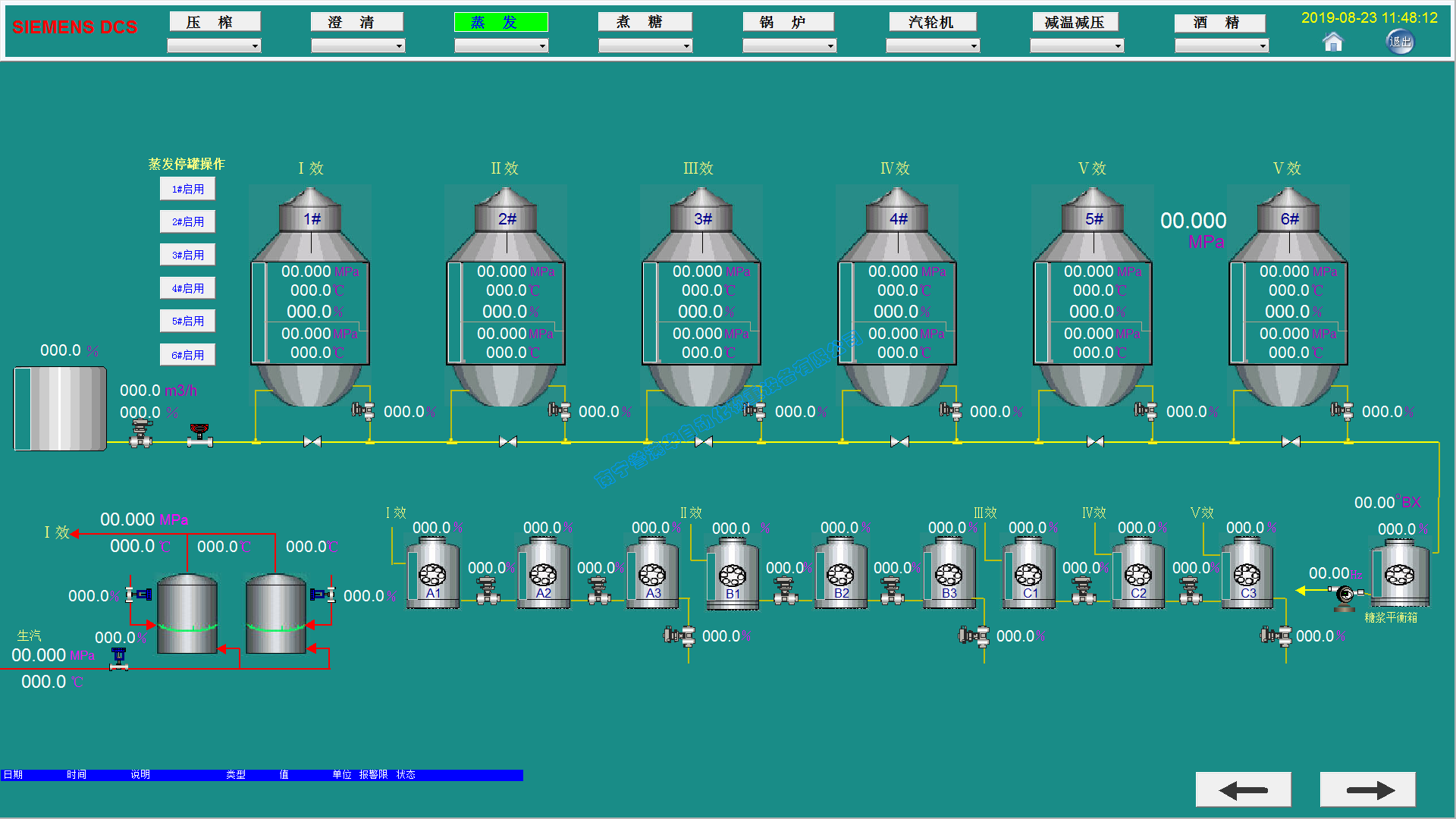Image resolution: width=1456 pixels, height=819 pixels.
Task: Switch to the 澄清 section tab
Action: [x=356, y=22]
